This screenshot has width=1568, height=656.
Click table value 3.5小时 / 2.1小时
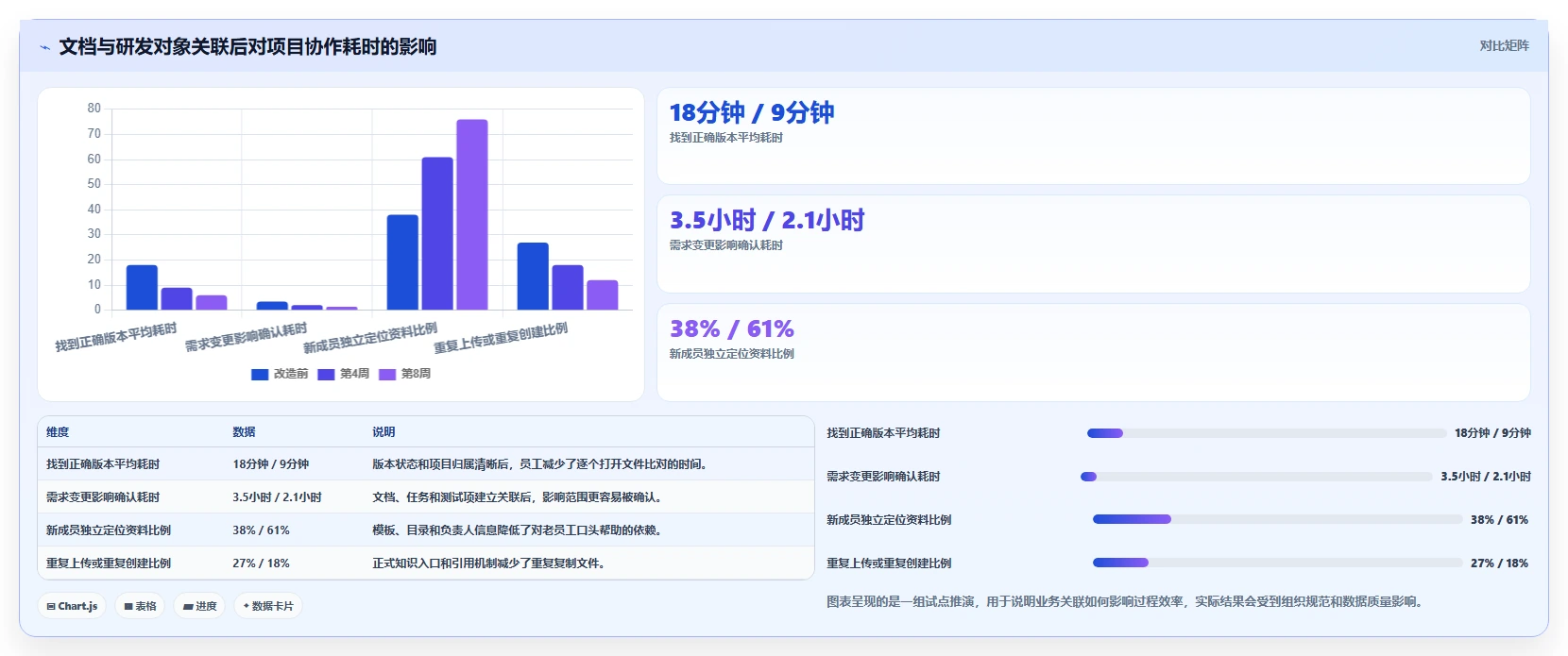tap(278, 497)
